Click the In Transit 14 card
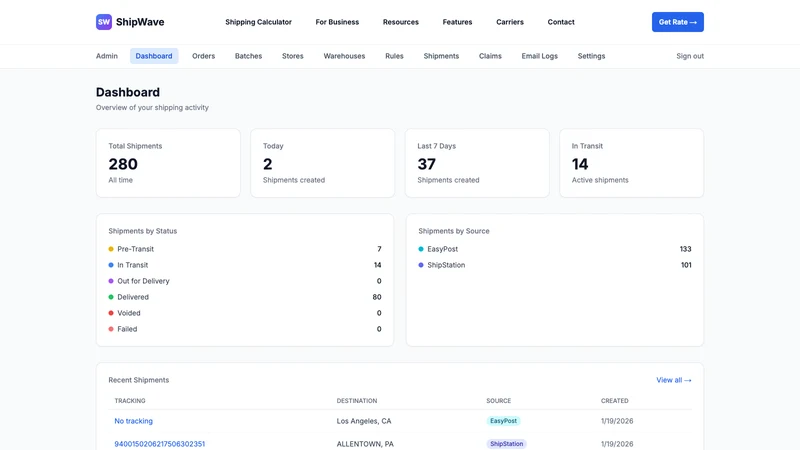The width and height of the screenshot is (800, 450). click(x=632, y=163)
